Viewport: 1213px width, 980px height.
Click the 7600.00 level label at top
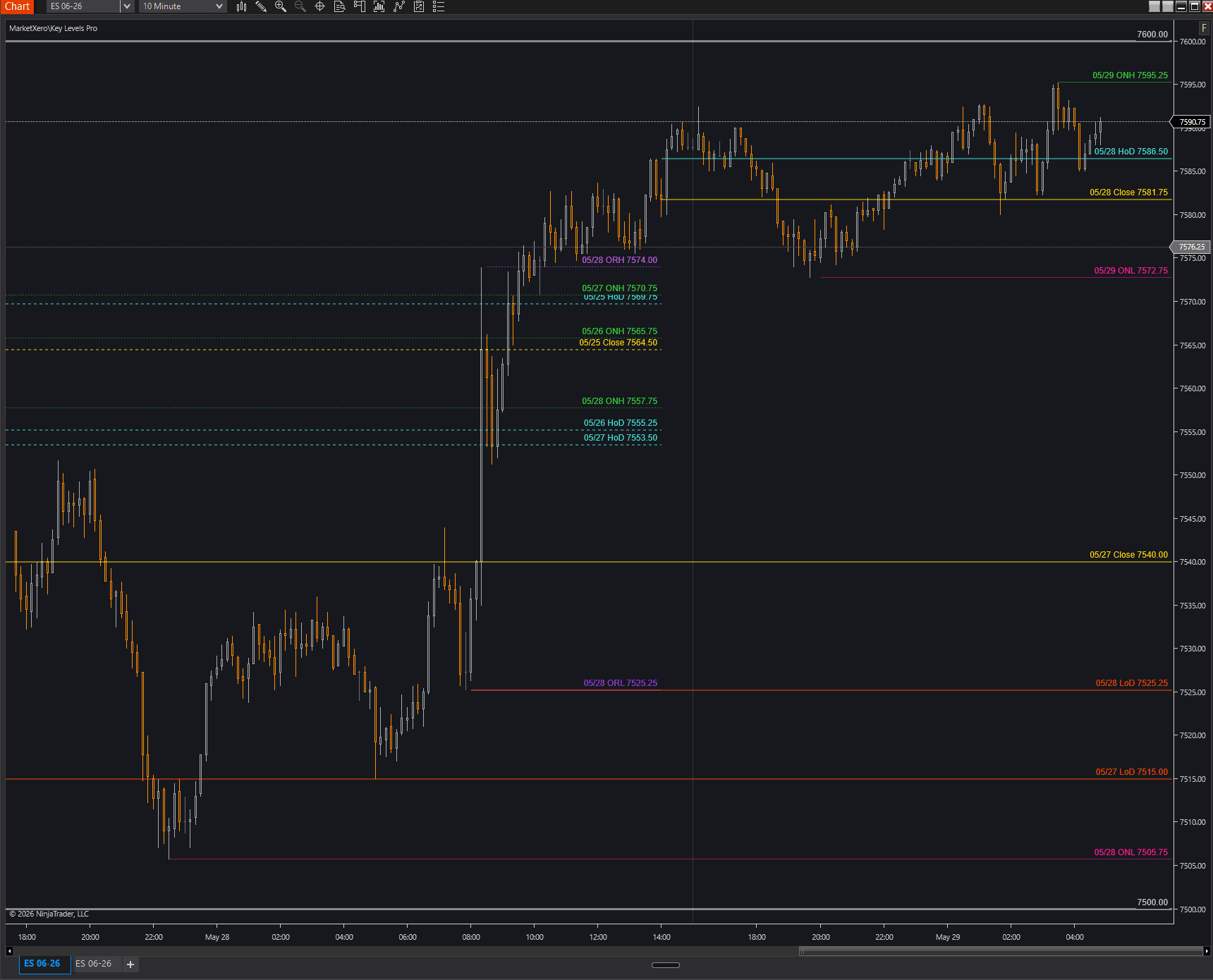(1152, 35)
